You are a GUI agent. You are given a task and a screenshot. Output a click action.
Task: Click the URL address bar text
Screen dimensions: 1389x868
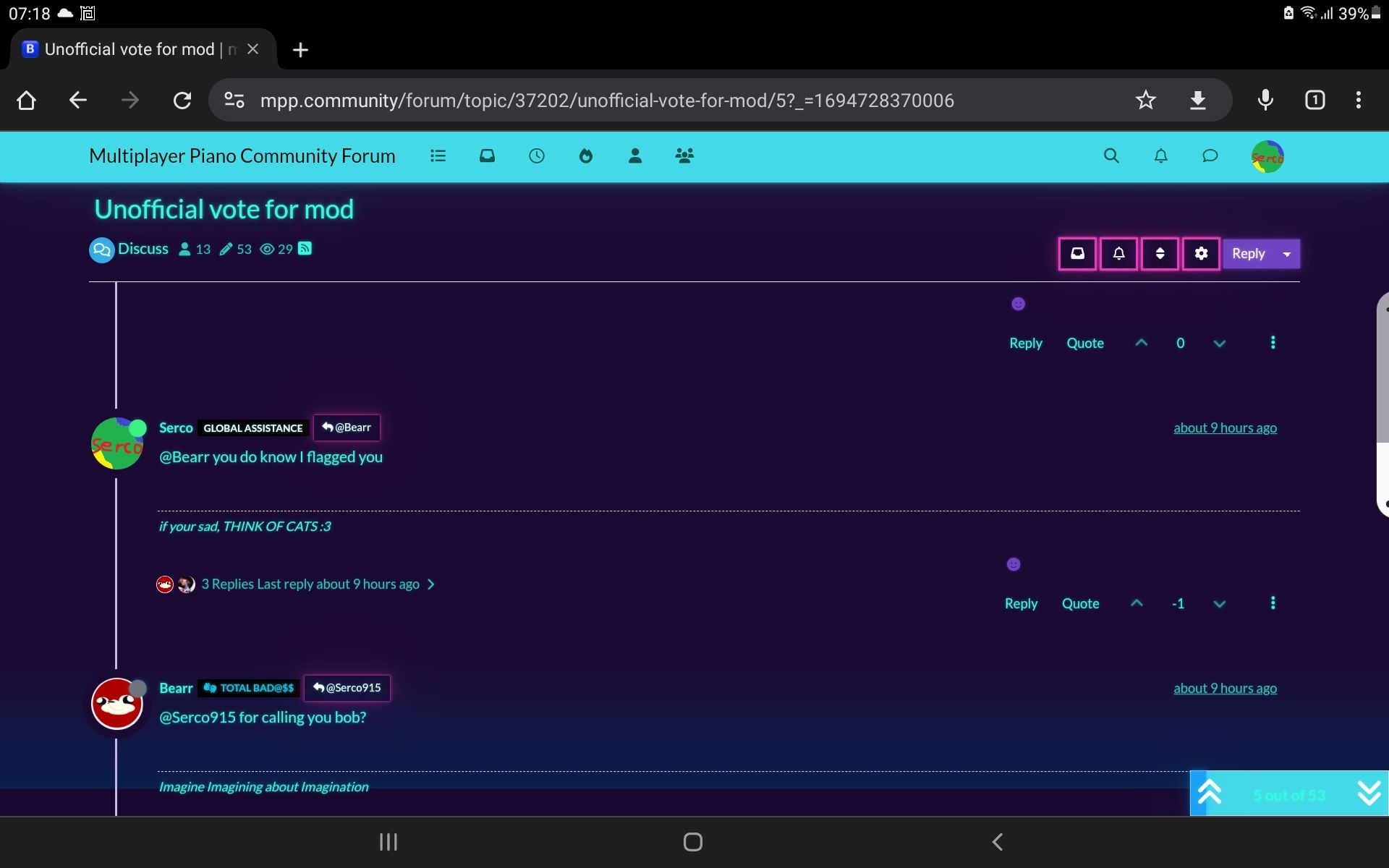(607, 100)
